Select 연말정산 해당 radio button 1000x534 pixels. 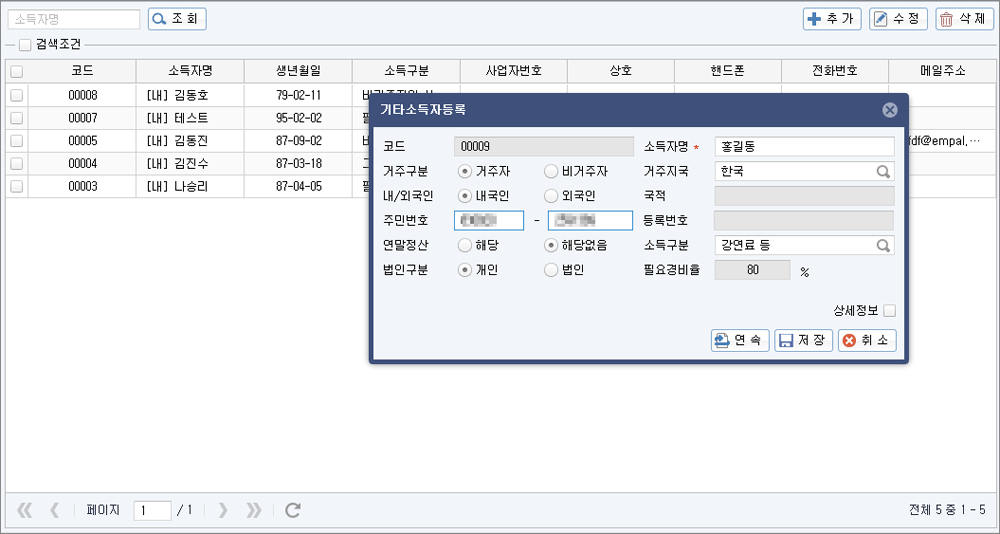click(x=465, y=245)
